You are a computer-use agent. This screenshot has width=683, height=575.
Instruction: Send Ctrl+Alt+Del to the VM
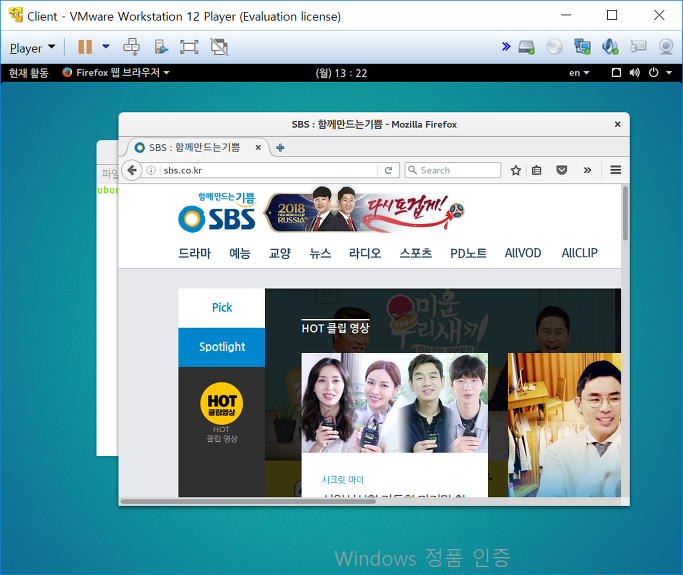pyautogui.click(x=131, y=47)
